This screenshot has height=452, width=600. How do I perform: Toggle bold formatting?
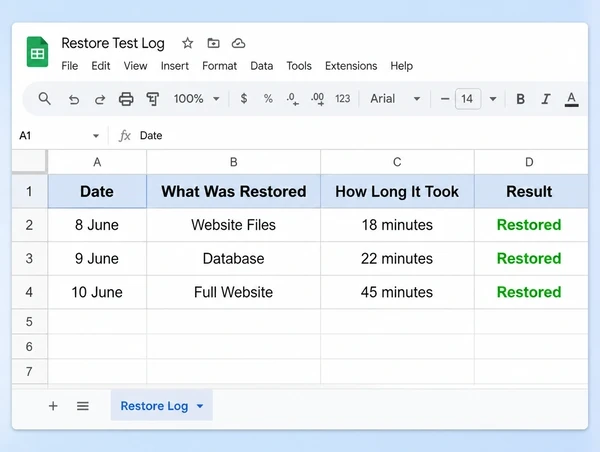tap(520, 99)
